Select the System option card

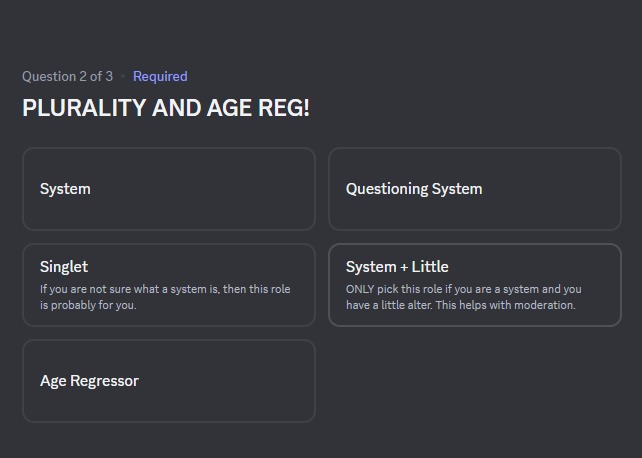(x=169, y=189)
